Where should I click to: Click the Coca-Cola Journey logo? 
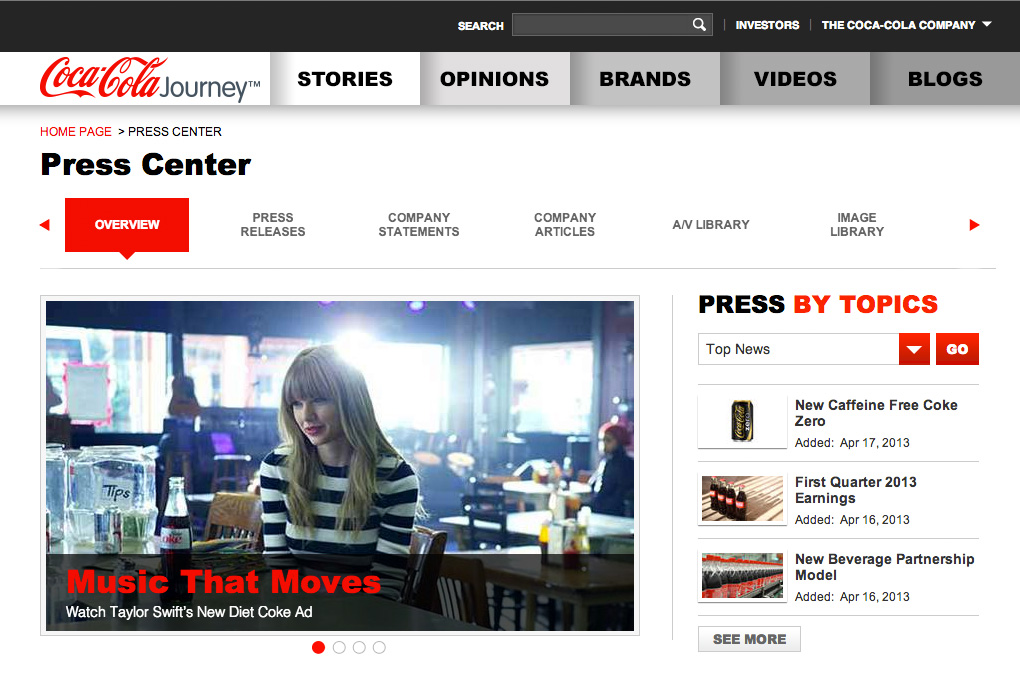click(x=150, y=79)
